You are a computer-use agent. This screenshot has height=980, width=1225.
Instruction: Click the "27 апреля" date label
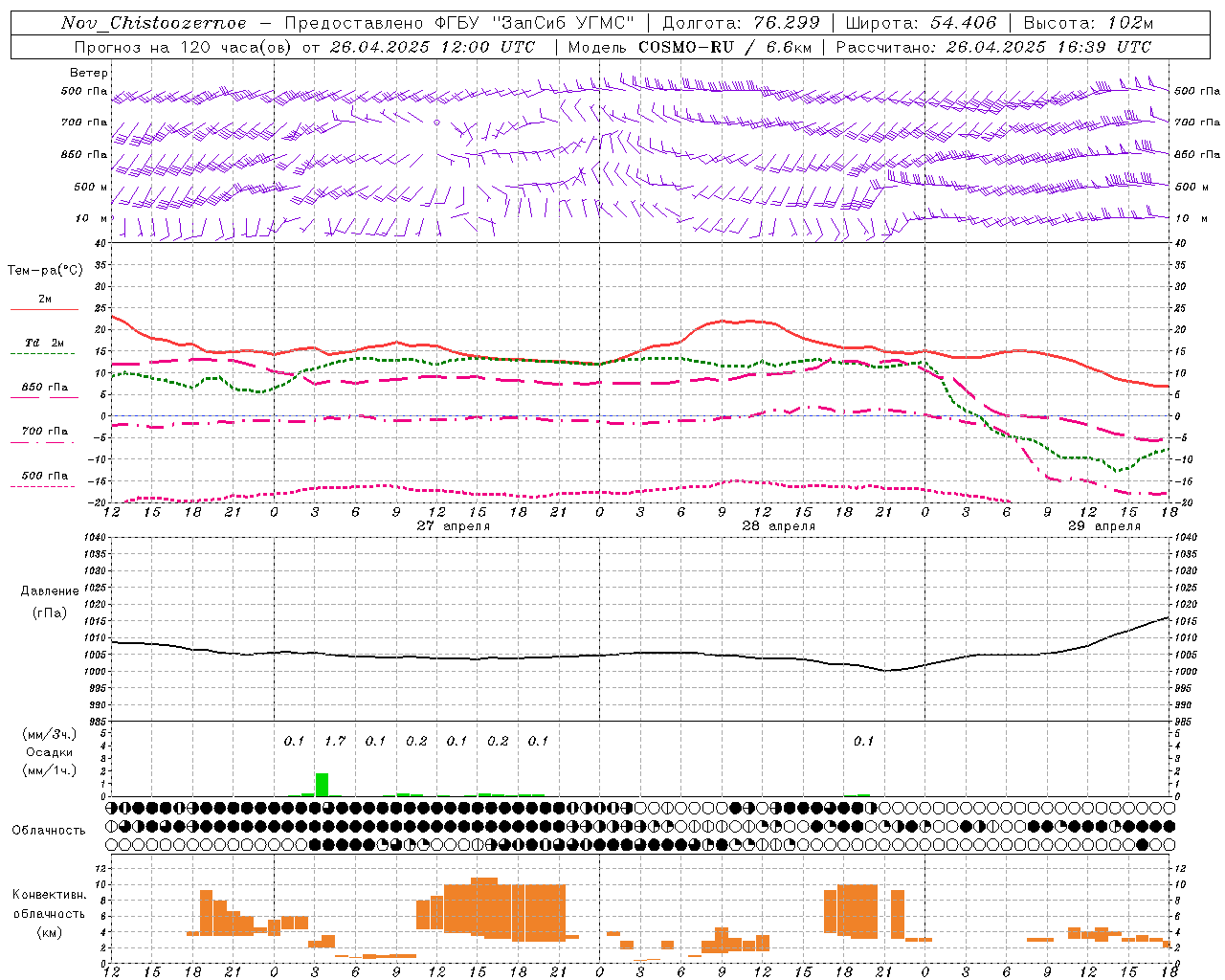[x=454, y=525]
